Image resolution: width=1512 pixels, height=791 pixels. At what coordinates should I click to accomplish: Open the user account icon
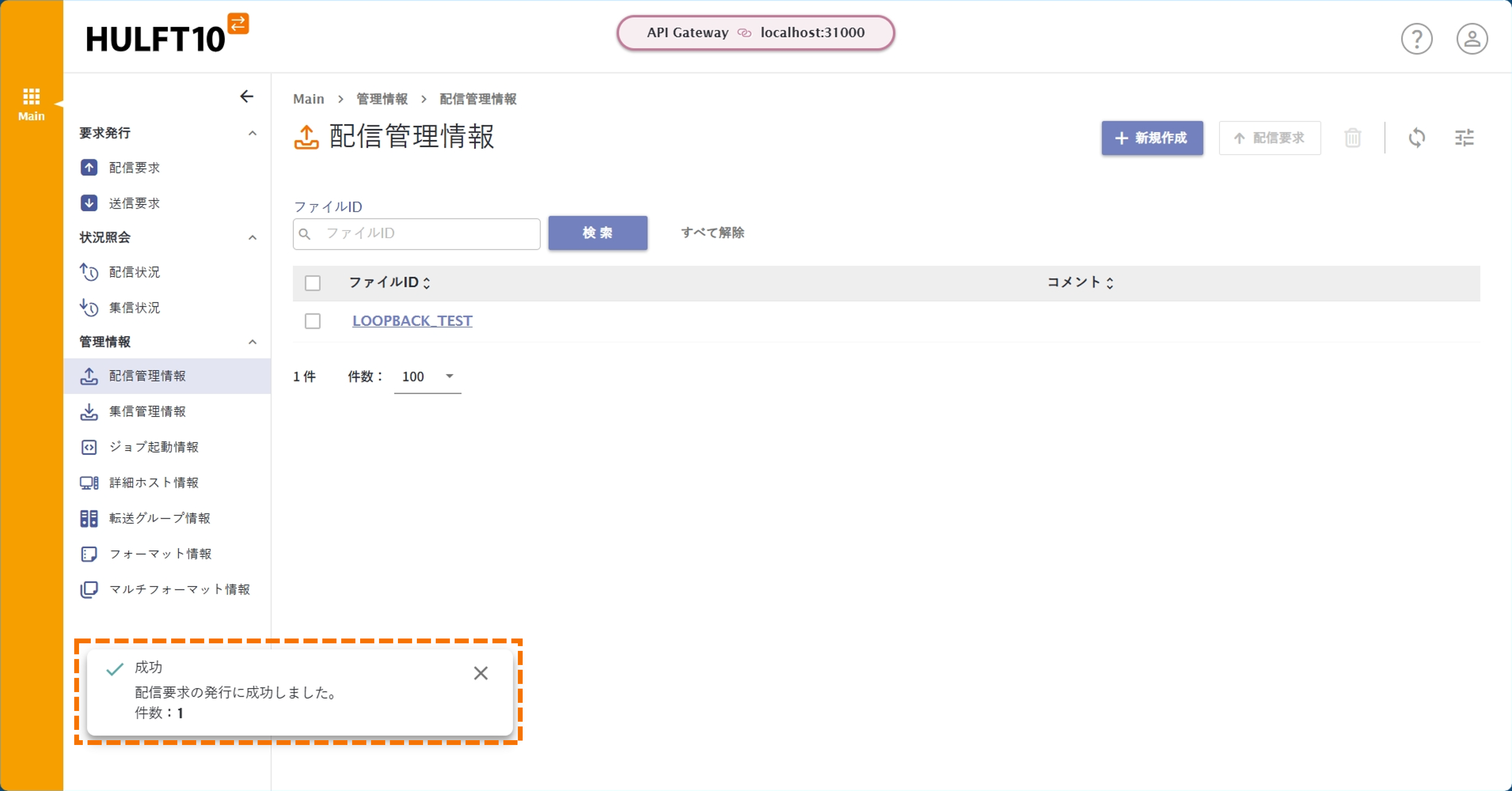[x=1471, y=39]
